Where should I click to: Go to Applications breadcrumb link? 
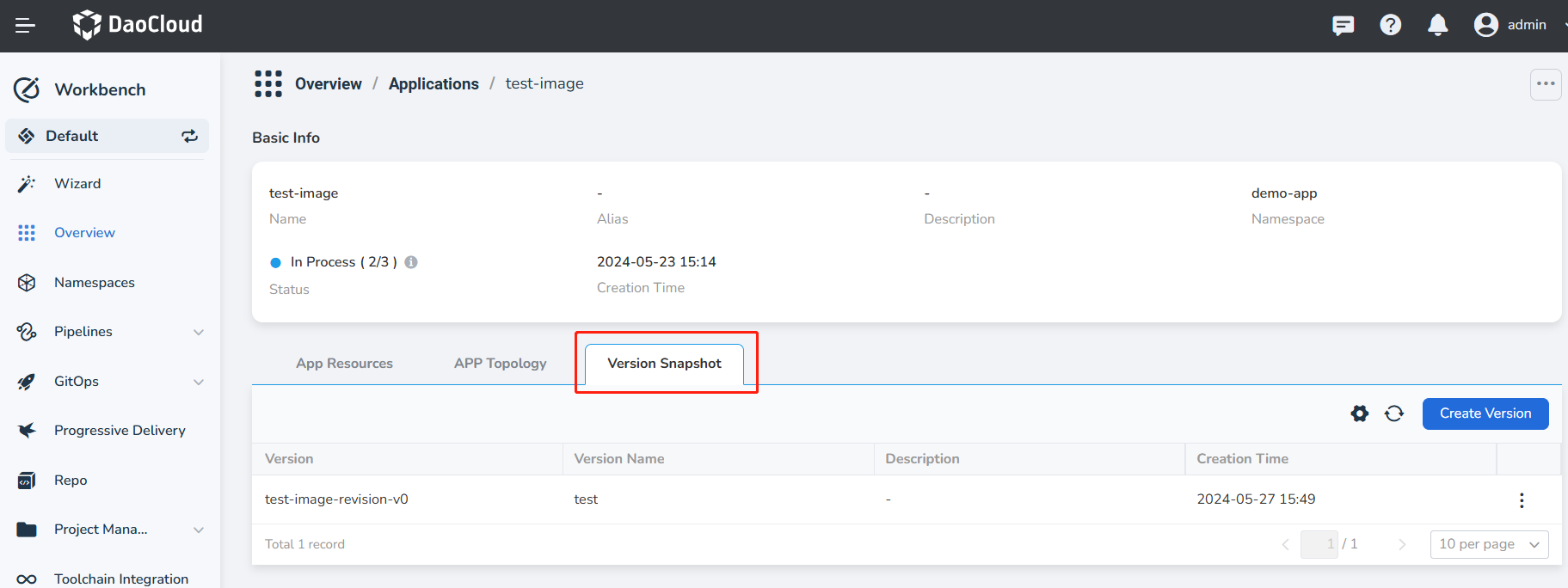point(434,84)
